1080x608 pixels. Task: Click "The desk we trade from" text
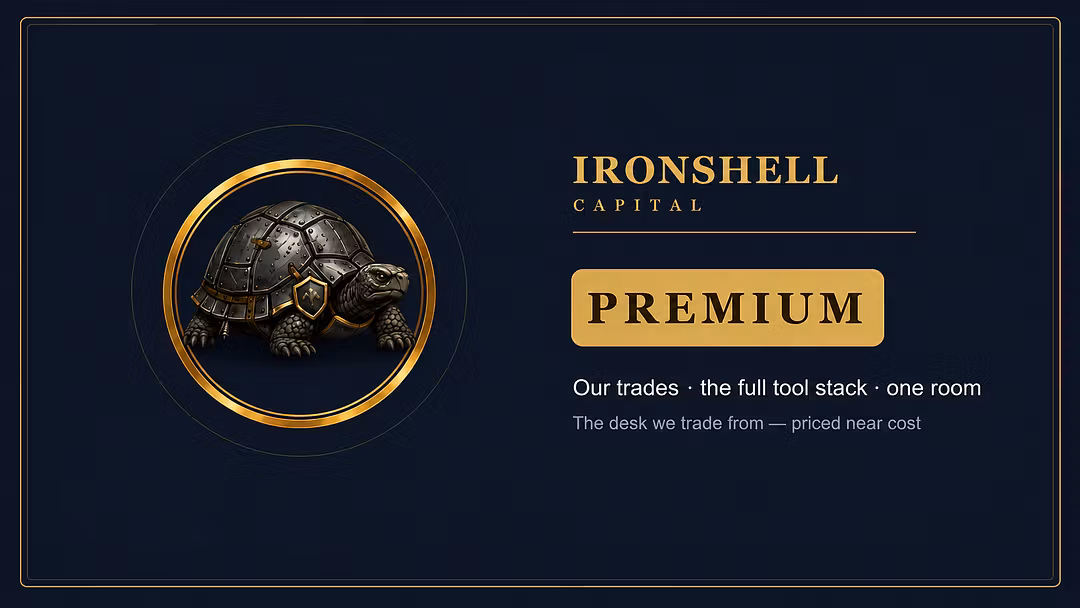(668, 423)
